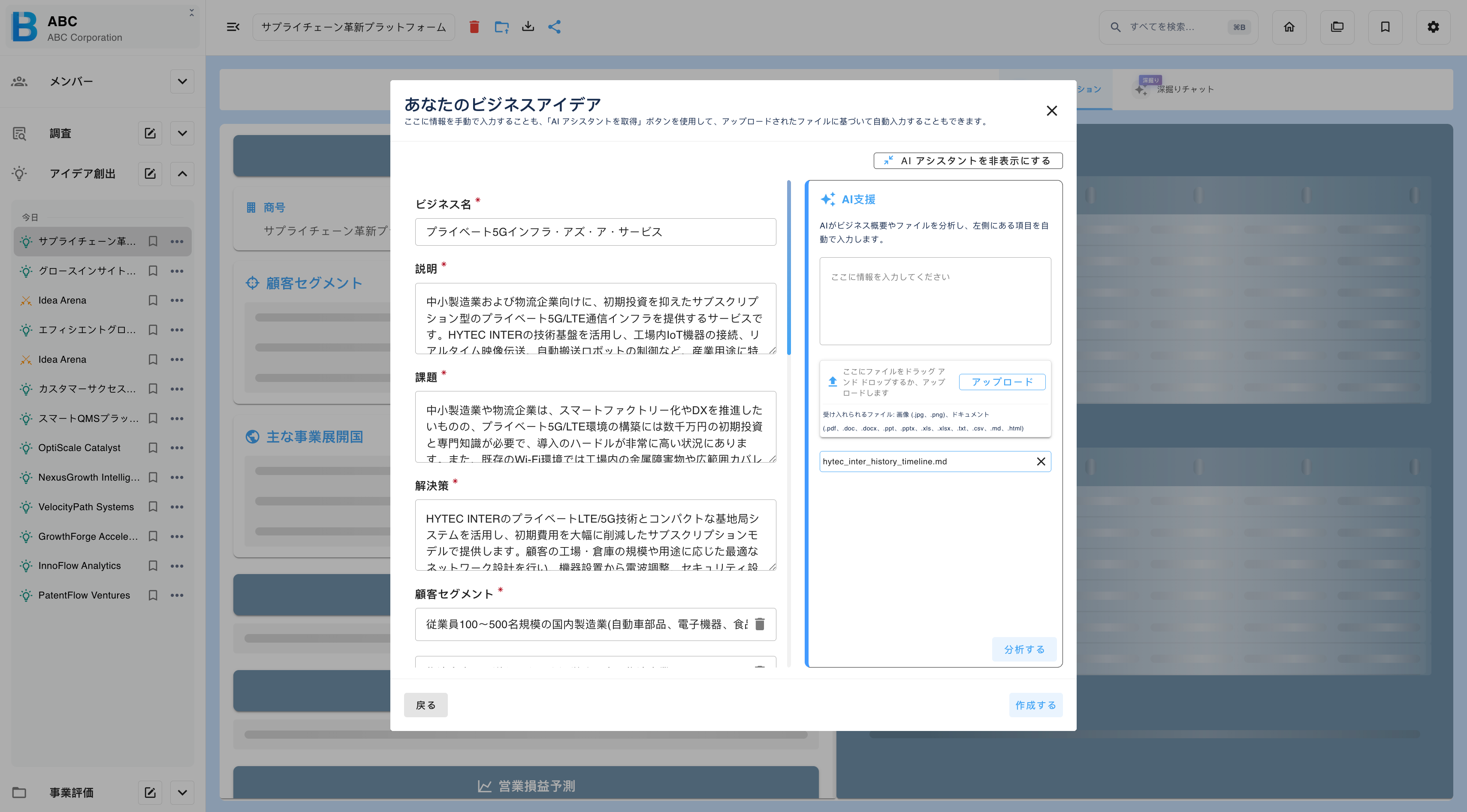Bookmark the サプライチェーン革 list item
The height and width of the screenshot is (812, 1467).
coord(153,241)
